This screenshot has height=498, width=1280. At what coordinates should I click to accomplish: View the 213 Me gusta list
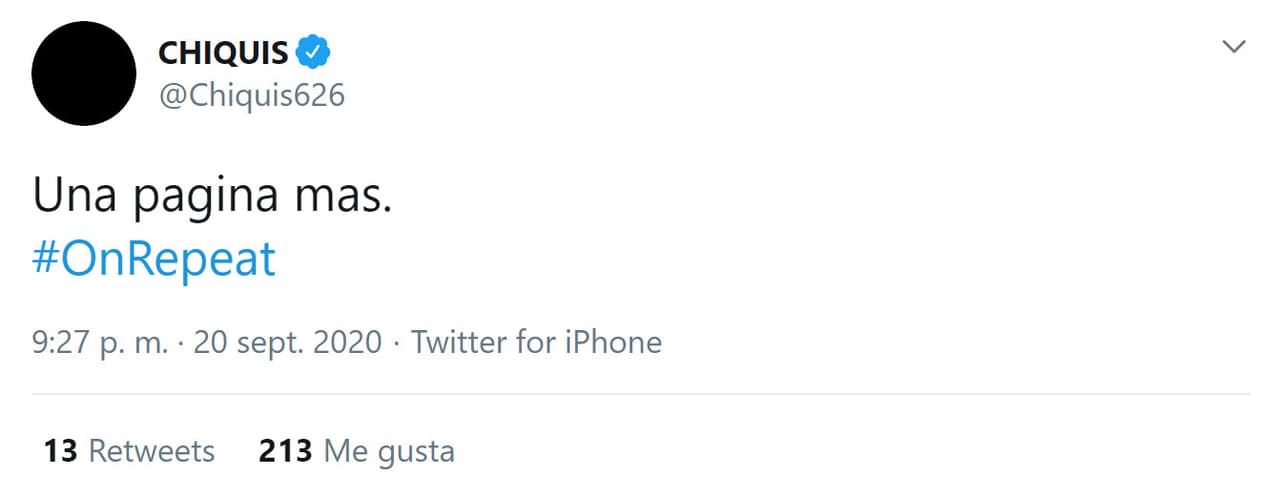click(x=356, y=451)
